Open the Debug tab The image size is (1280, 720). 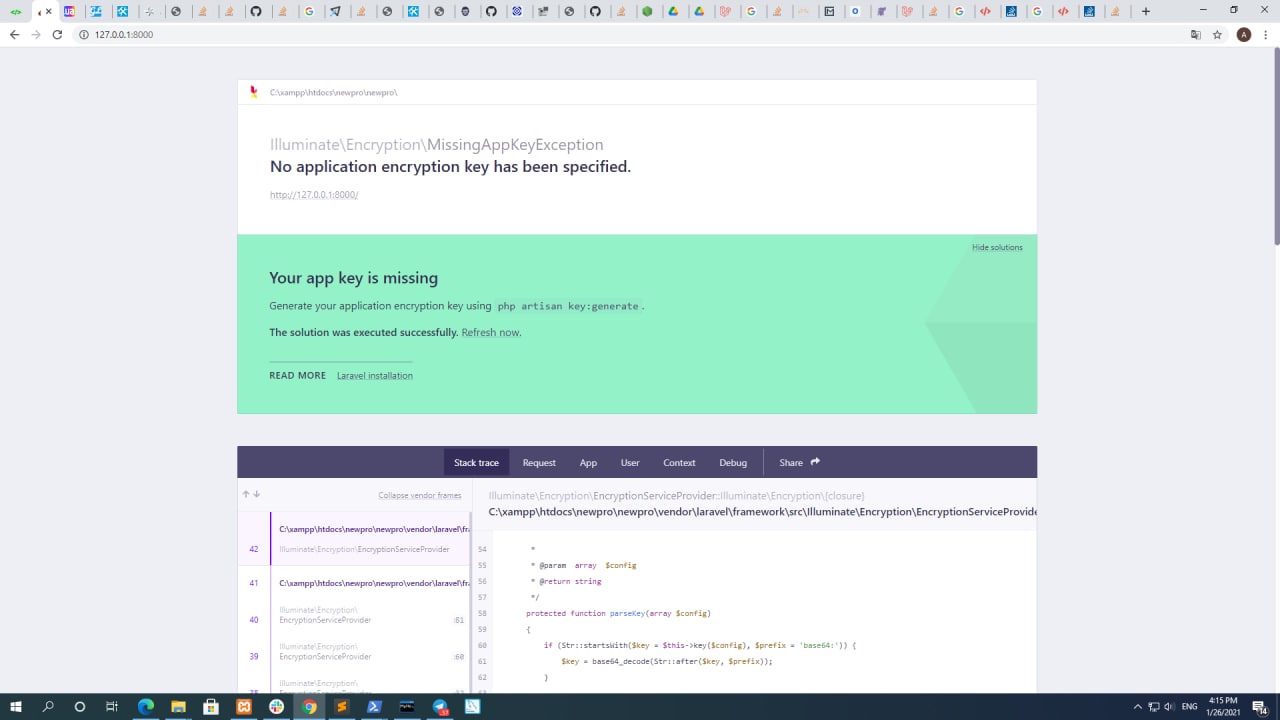pos(733,462)
